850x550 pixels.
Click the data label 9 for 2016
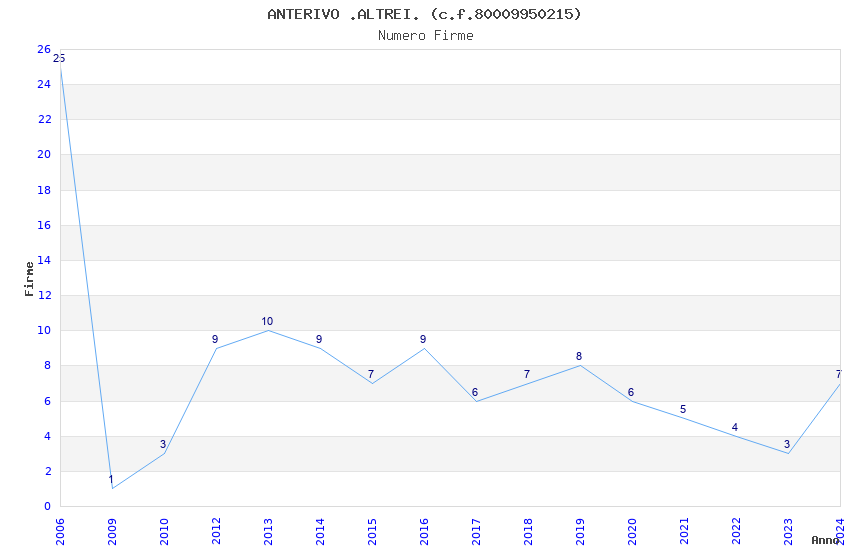pyautogui.click(x=423, y=339)
